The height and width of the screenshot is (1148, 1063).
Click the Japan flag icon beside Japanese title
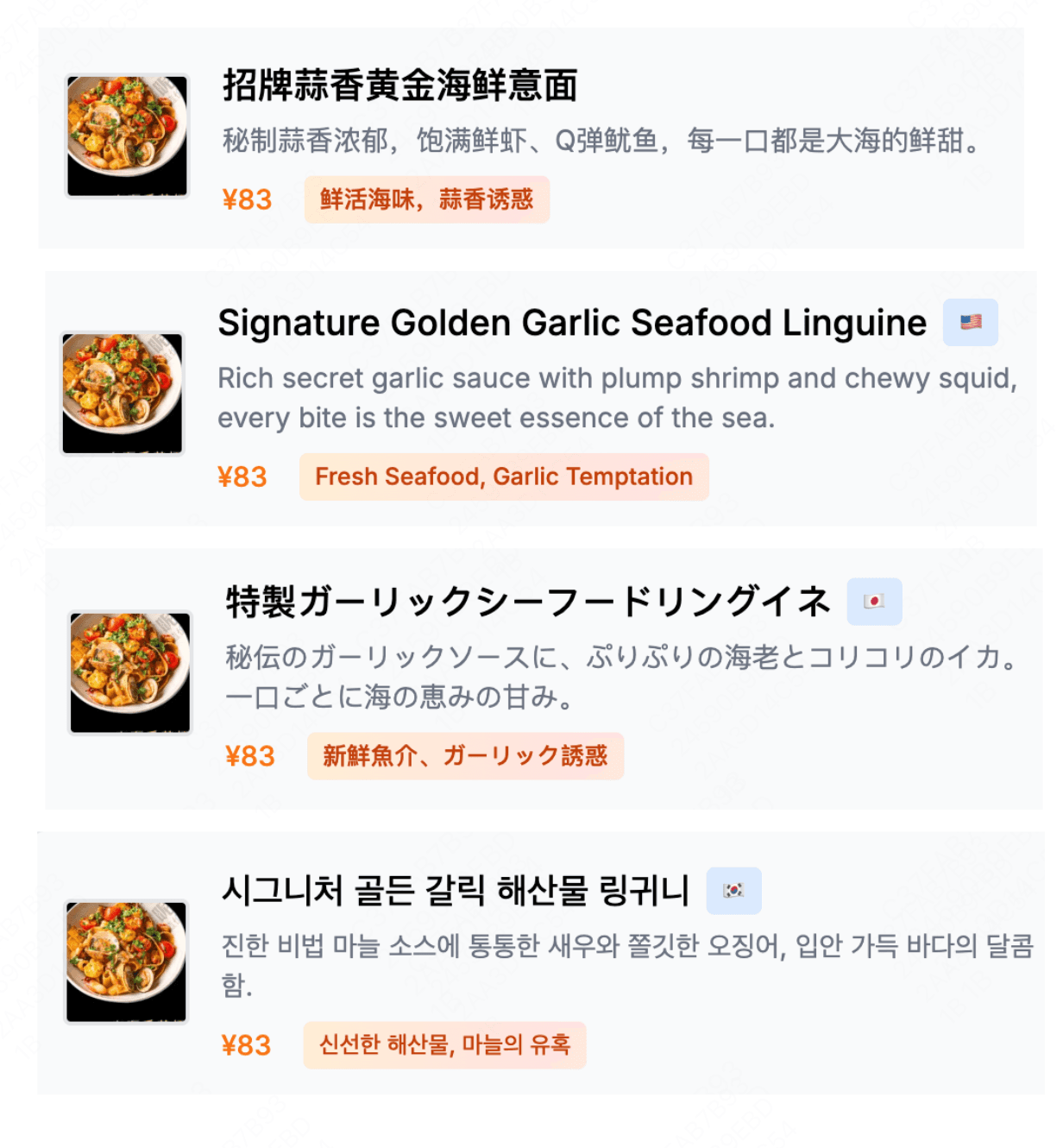[875, 601]
